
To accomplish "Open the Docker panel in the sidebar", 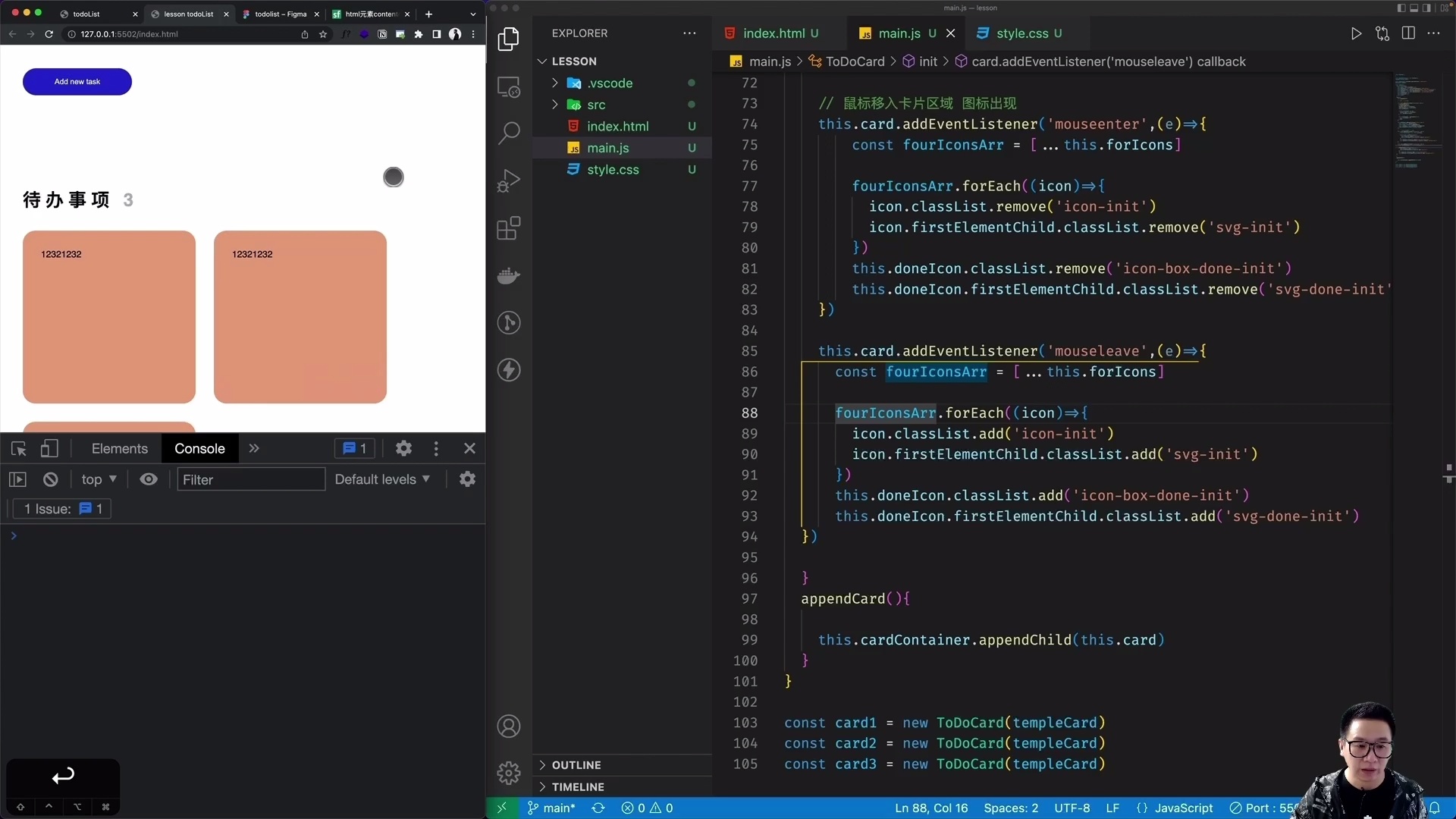I will 510,275.
